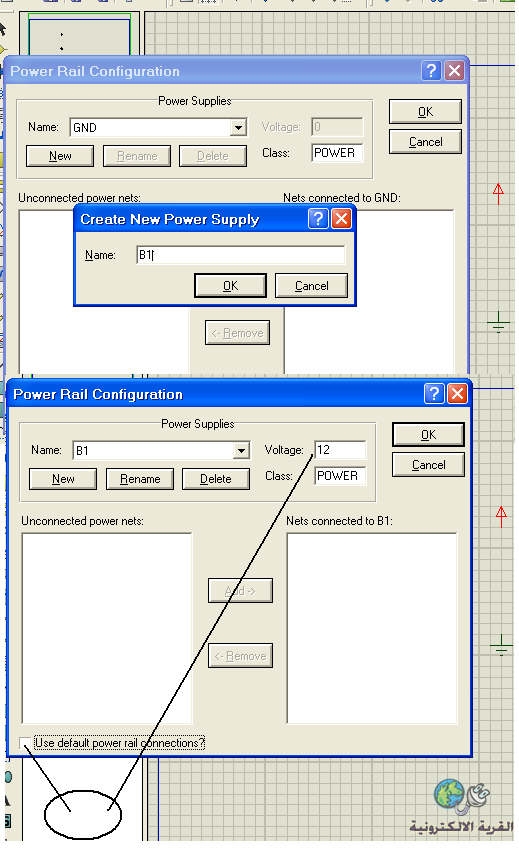
Task: Click the Nets connected to B1 list
Action: click(x=372, y=628)
